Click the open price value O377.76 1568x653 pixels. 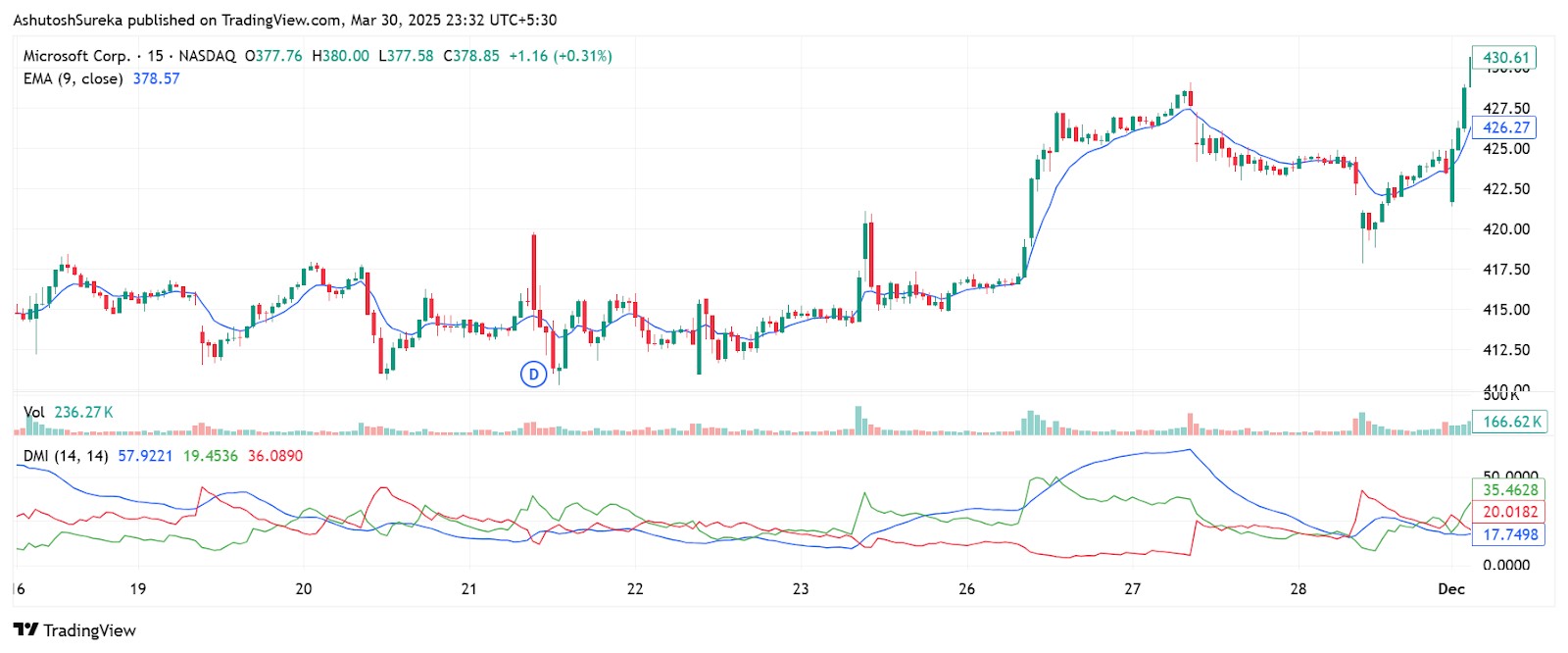273,56
